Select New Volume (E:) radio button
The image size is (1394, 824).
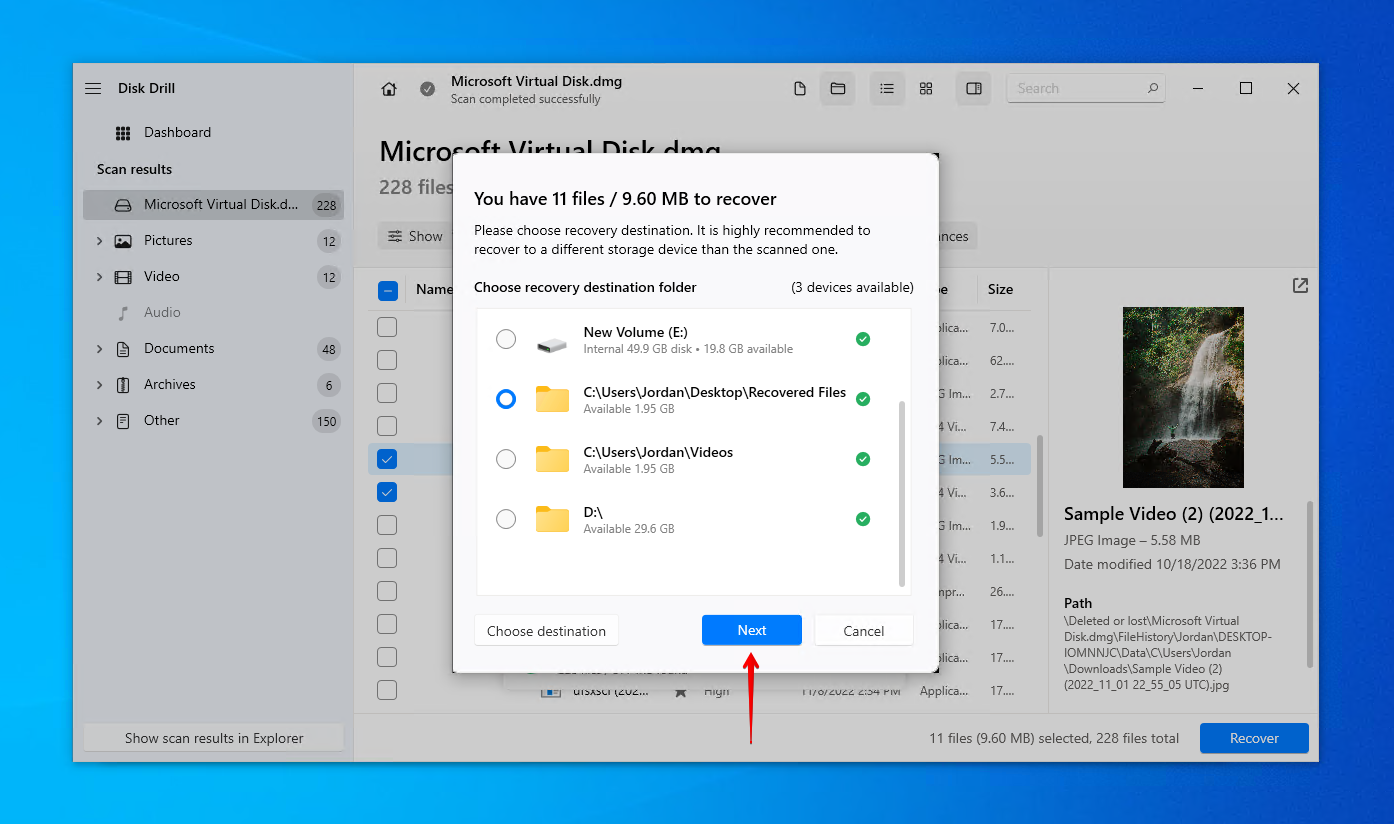(x=506, y=339)
